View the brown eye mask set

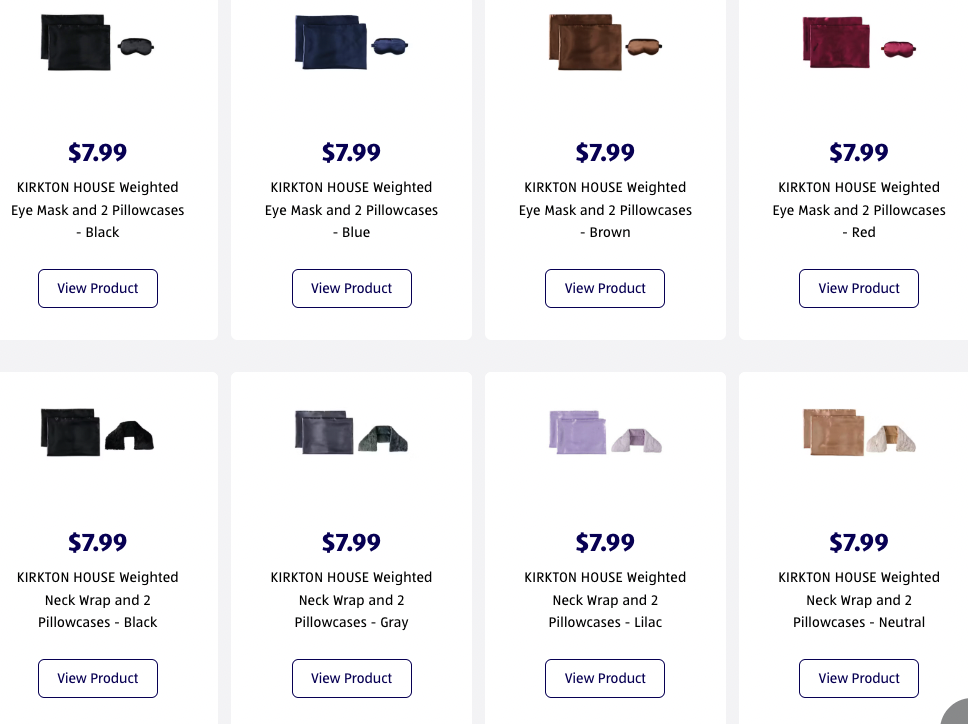click(605, 288)
